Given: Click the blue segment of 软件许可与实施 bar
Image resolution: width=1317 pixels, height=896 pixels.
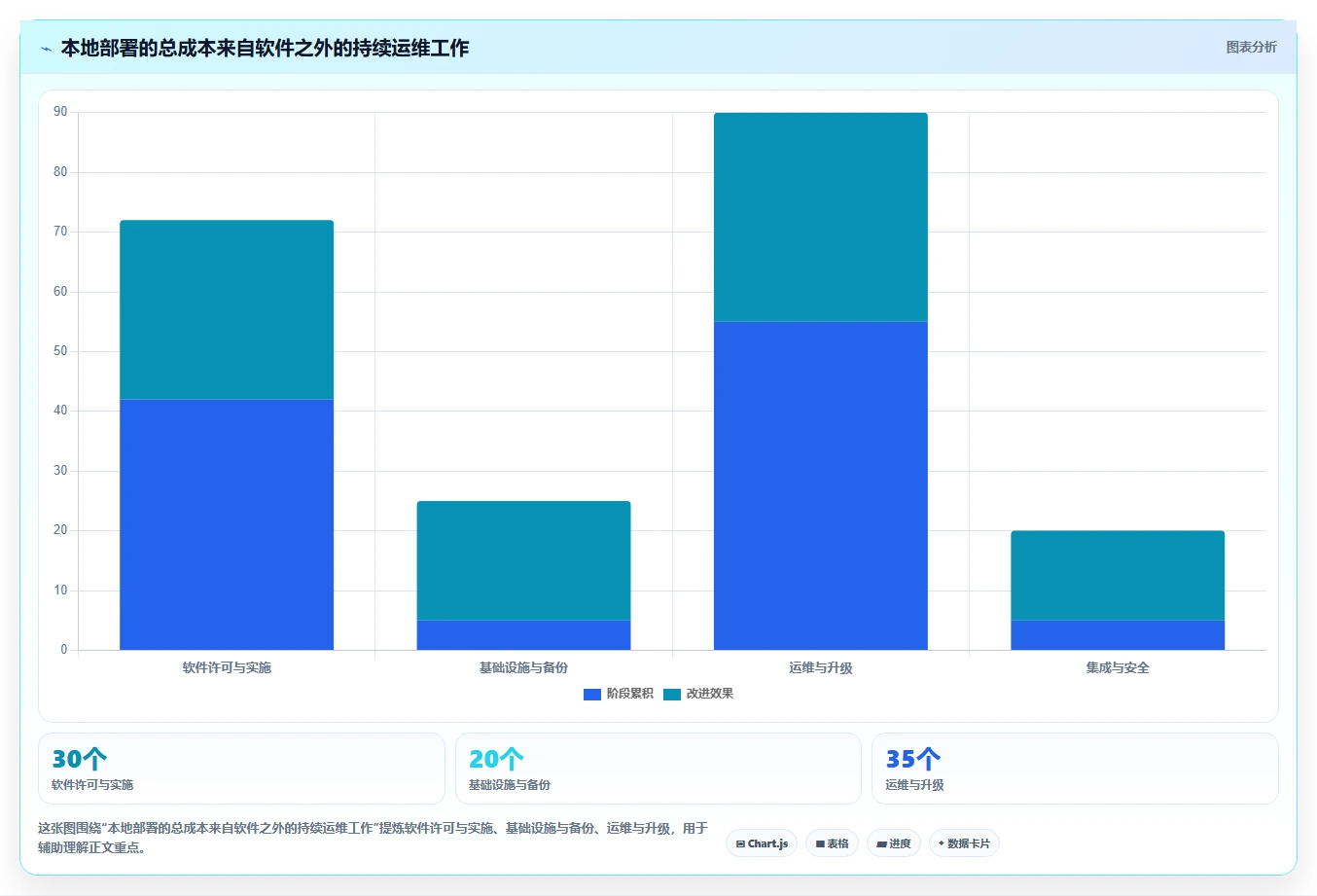Looking at the screenshot, I should [x=227, y=524].
